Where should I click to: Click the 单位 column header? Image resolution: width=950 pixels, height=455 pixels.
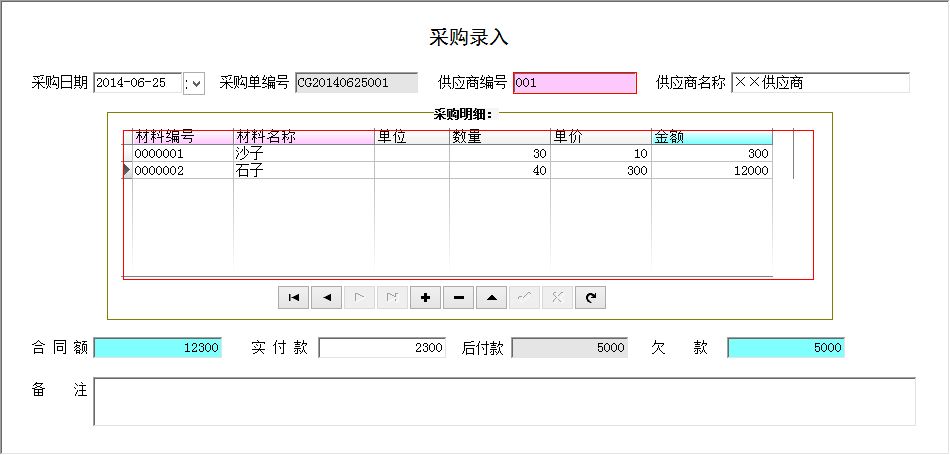(412, 137)
